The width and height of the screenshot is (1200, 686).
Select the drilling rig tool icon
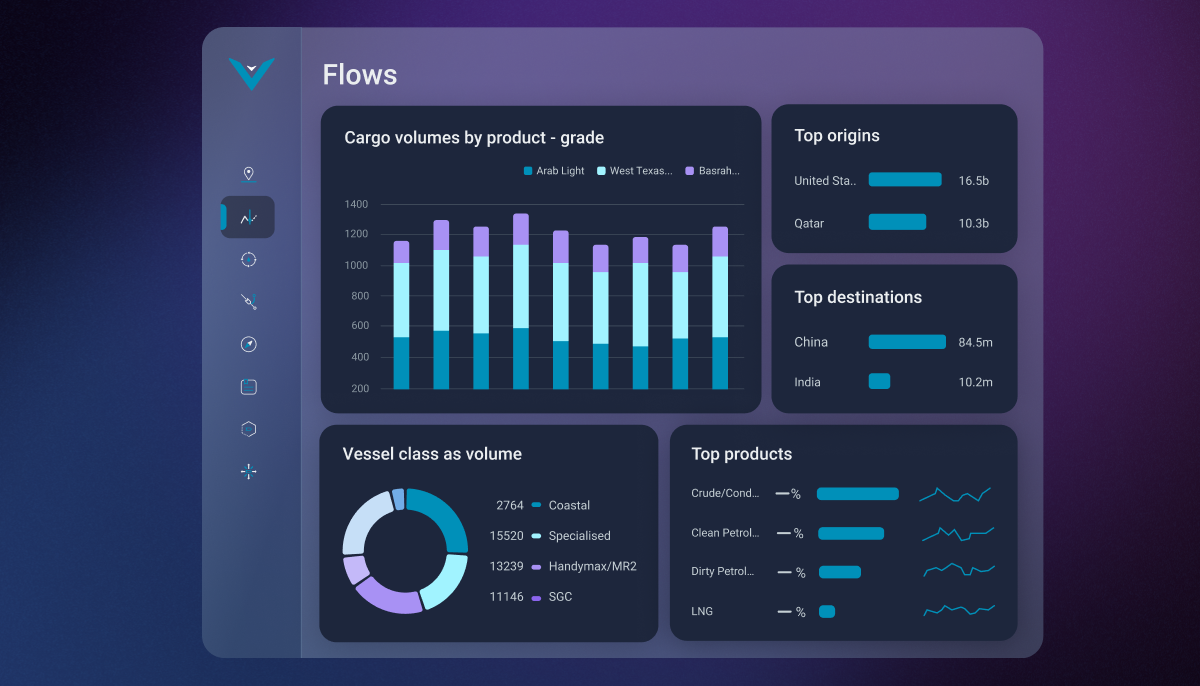(x=248, y=301)
